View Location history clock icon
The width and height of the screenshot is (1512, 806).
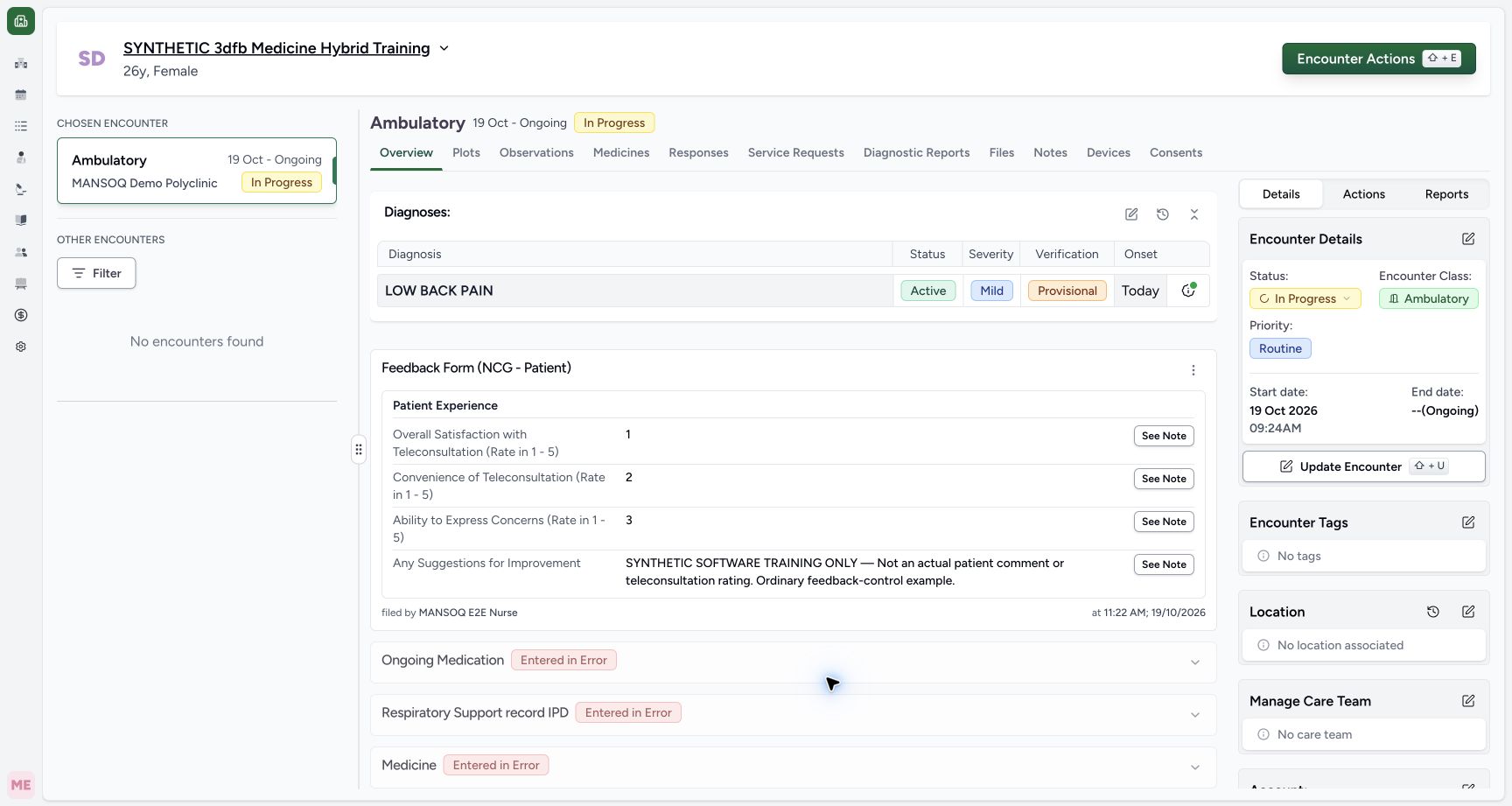[1433, 612]
